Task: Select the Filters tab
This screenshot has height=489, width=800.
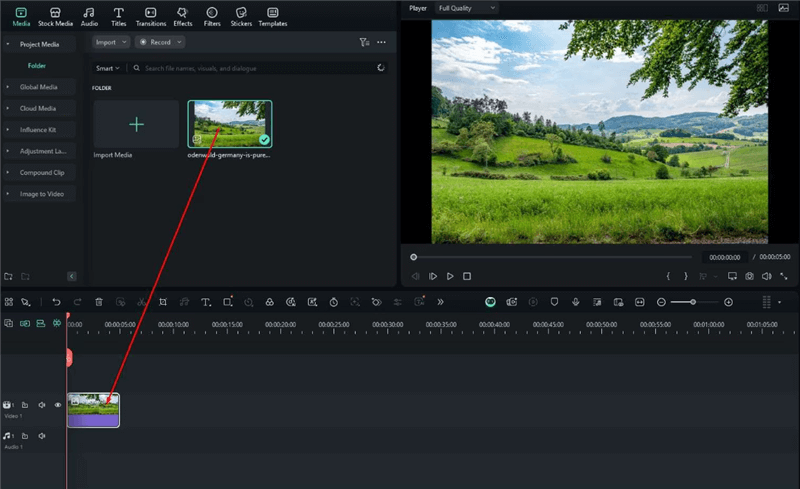Action: [x=212, y=17]
